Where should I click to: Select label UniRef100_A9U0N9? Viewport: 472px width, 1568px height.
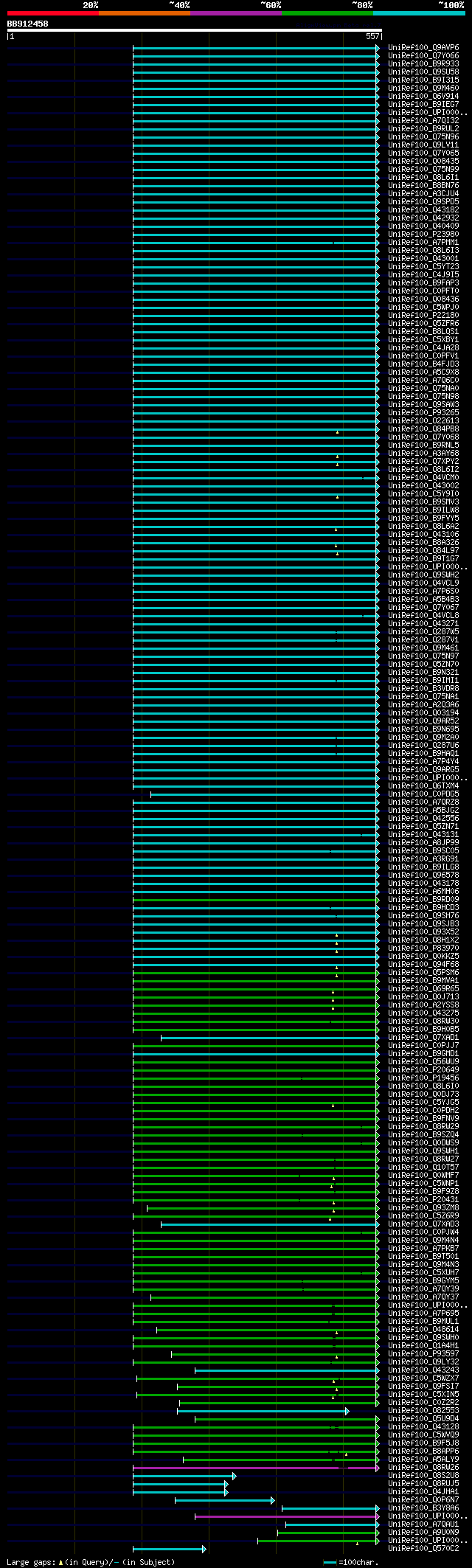tap(423, 1532)
